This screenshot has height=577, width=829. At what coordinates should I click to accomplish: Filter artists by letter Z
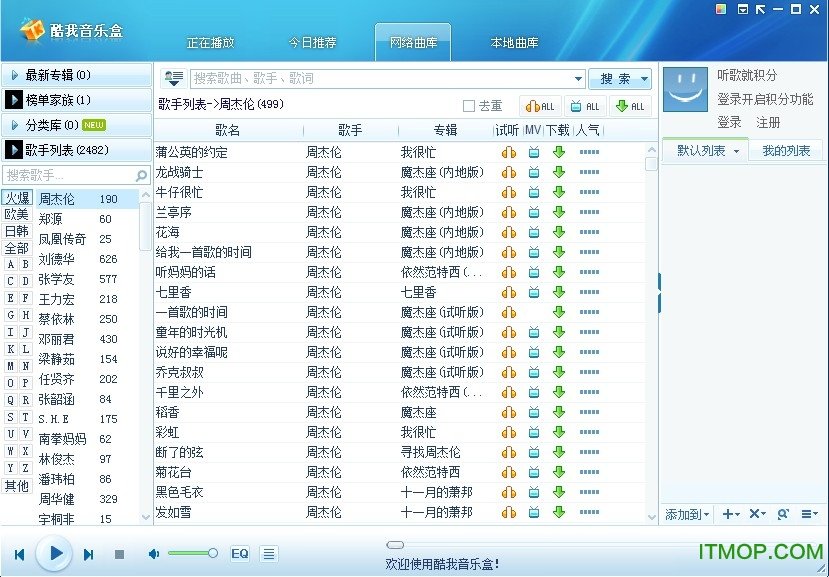(25, 468)
